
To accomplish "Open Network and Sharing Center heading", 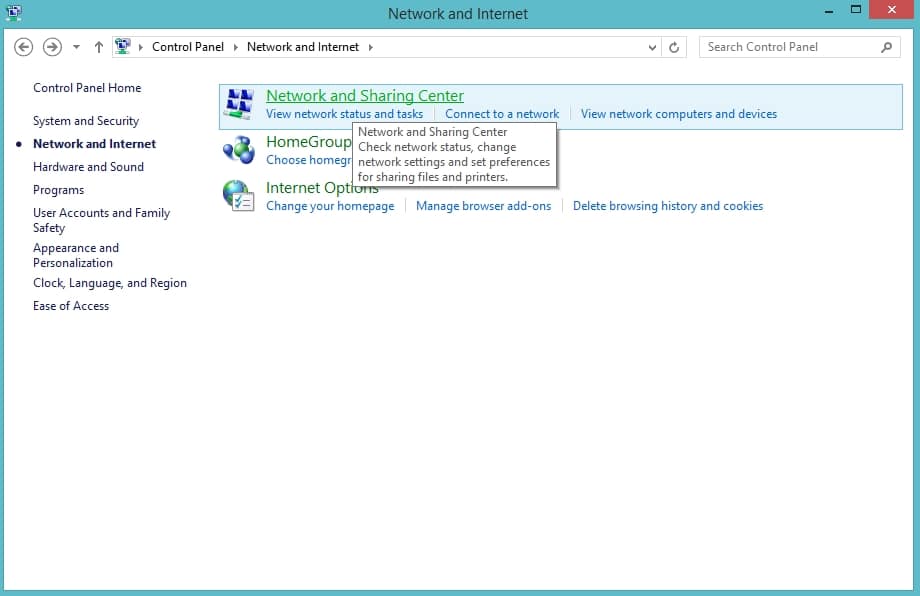I will pyautogui.click(x=364, y=96).
